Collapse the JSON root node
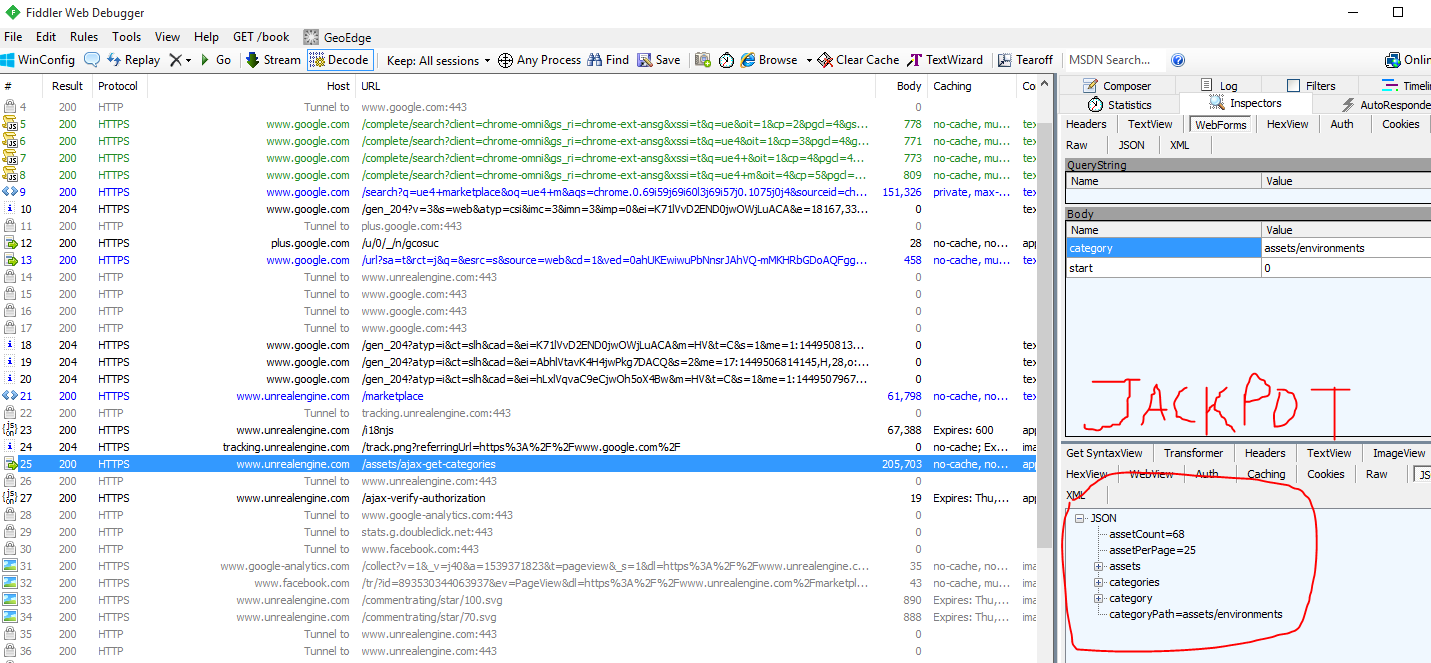Screen dimensions: 1431x663 click(x=1078, y=517)
